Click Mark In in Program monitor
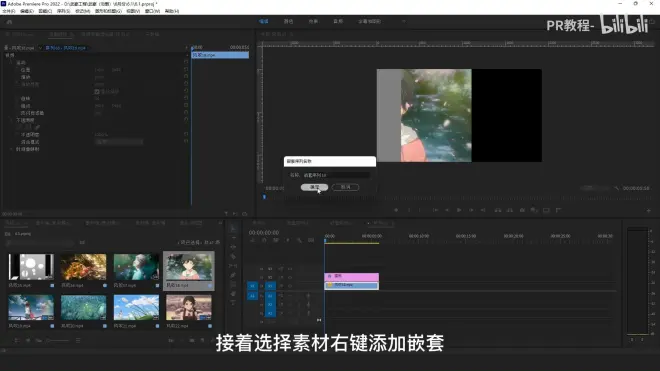 [409, 210]
